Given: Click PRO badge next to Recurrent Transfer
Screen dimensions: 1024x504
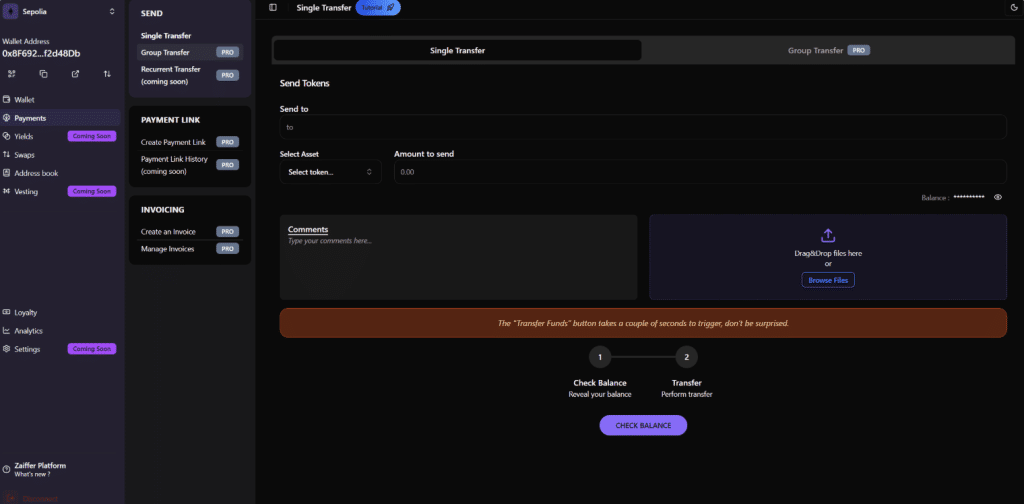Looking at the screenshot, I should [x=227, y=75].
